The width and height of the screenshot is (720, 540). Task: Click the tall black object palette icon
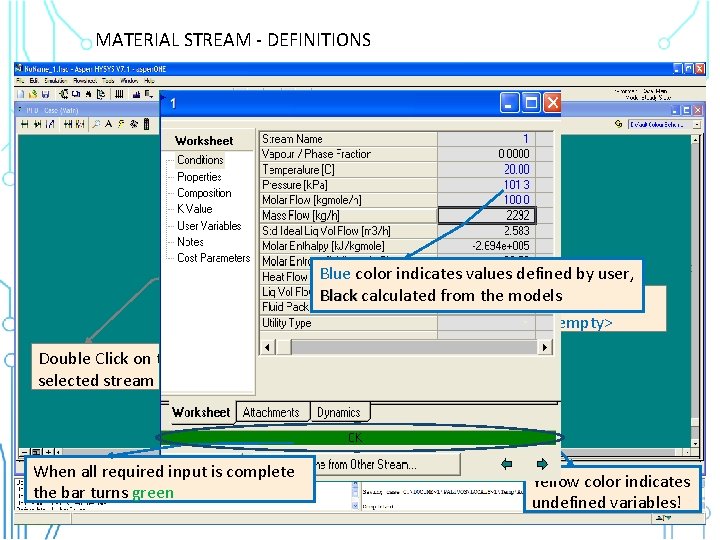[x=146, y=124]
